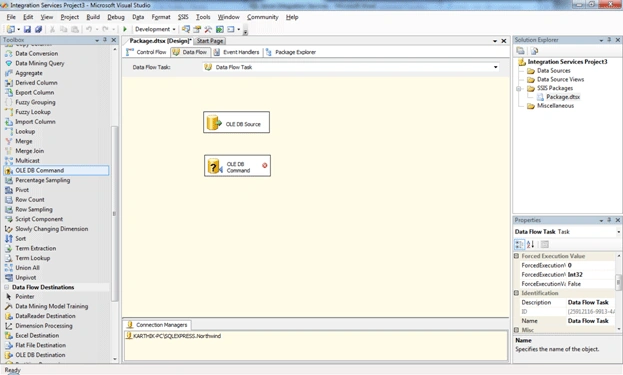623x375 pixels.
Task: Open the Properties object selector dropdown
Action: (x=619, y=232)
